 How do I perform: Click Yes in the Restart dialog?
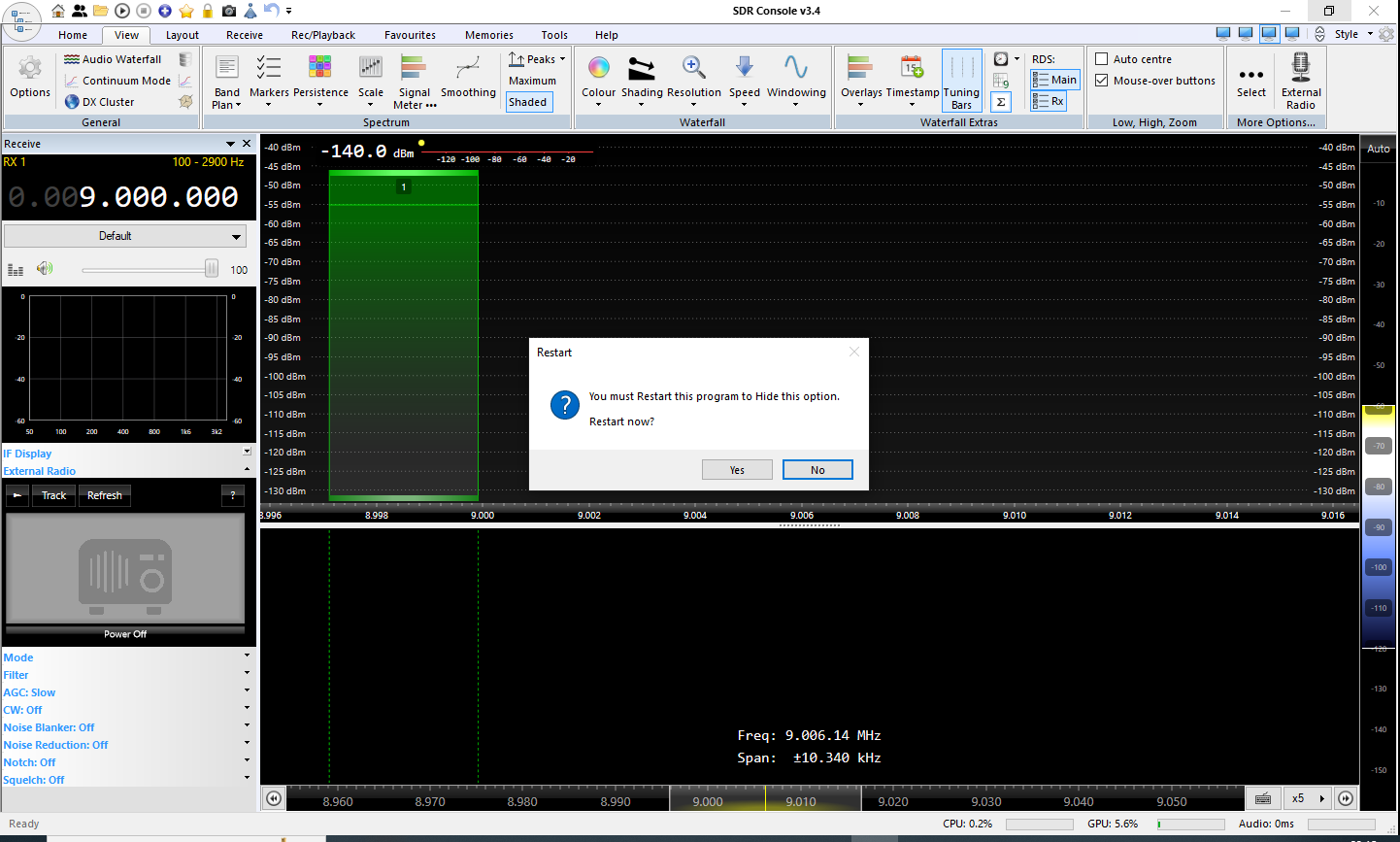point(737,470)
